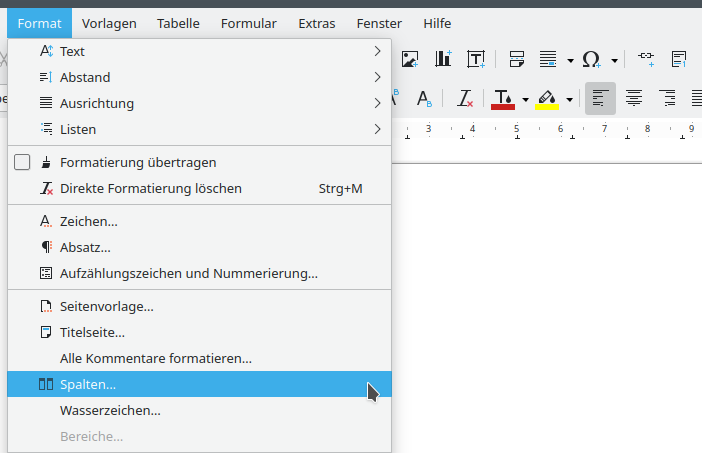Click the Insert Image toolbar icon
702x453 pixels.
pos(411,59)
